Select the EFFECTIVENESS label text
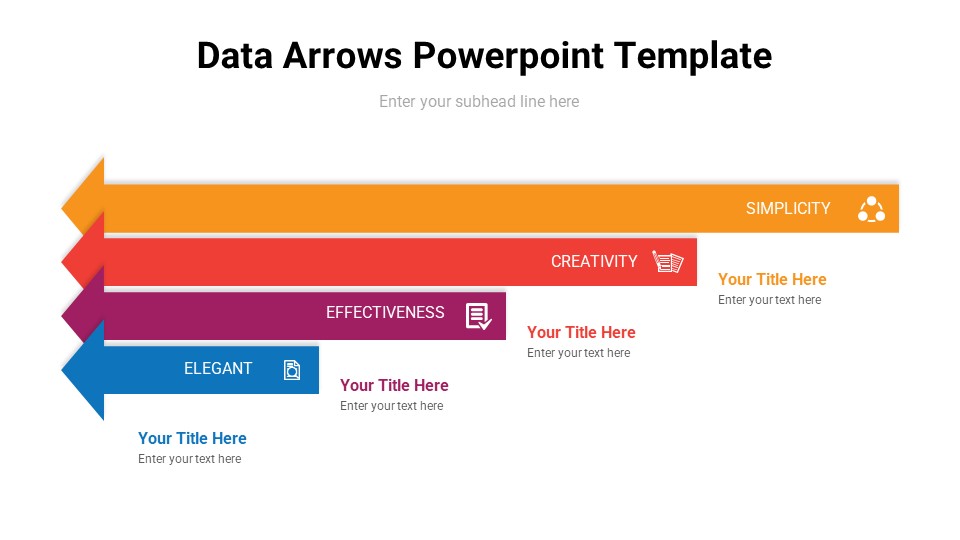Image resolution: width=960 pixels, height=540 pixels. [x=385, y=312]
